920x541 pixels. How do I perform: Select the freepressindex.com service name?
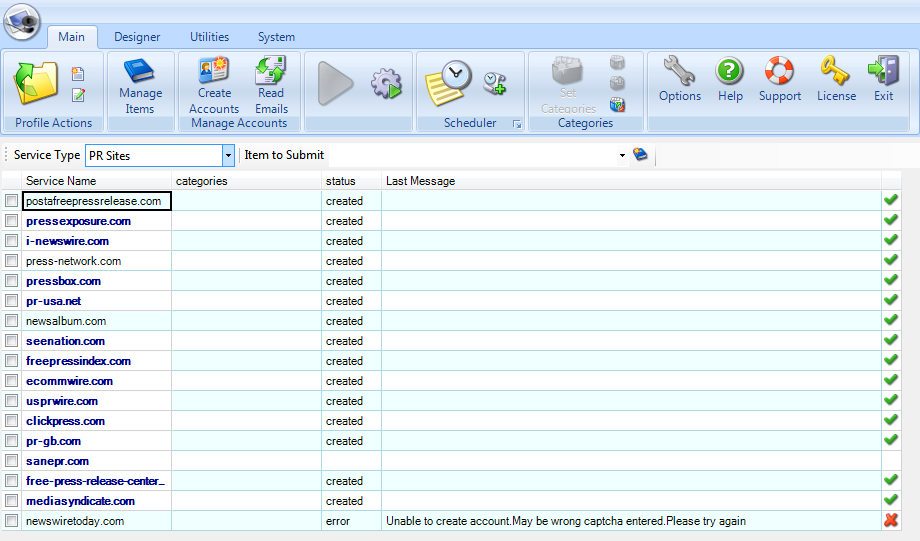point(78,361)
